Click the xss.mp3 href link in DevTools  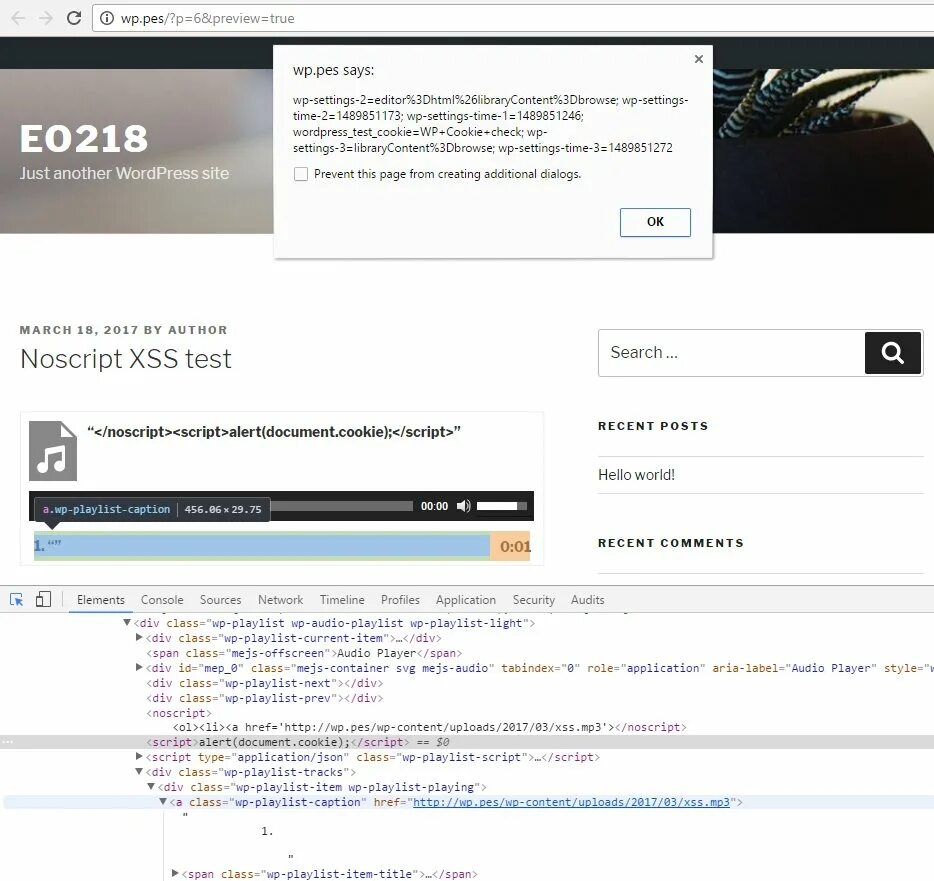click(x=571, y=802)
